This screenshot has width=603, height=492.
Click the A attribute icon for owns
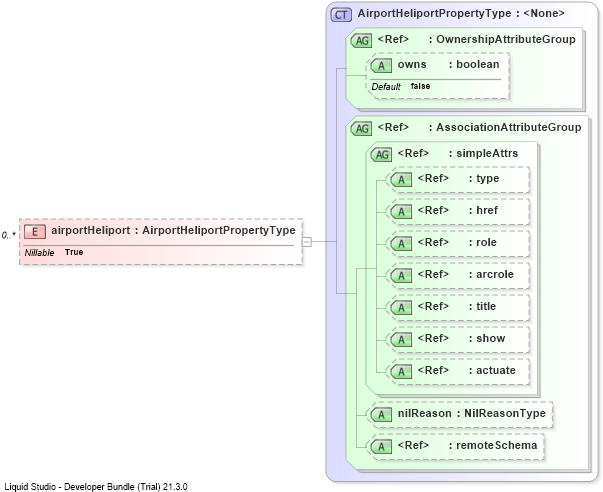(x=381, y=65)
